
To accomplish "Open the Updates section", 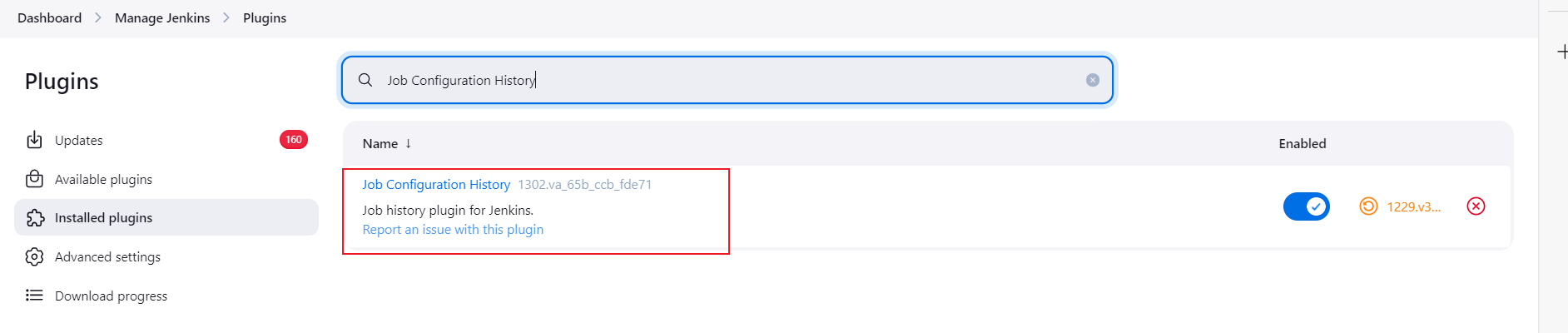I will (79, 140).
